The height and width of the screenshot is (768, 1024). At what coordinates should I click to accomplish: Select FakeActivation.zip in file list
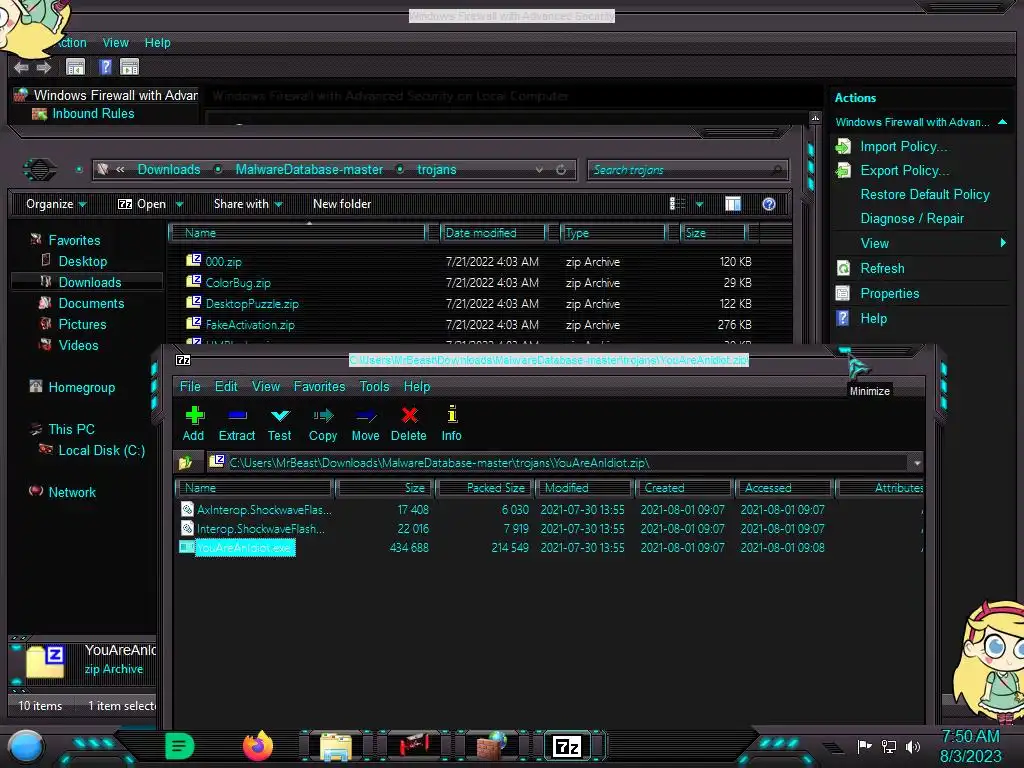point(250,325)
